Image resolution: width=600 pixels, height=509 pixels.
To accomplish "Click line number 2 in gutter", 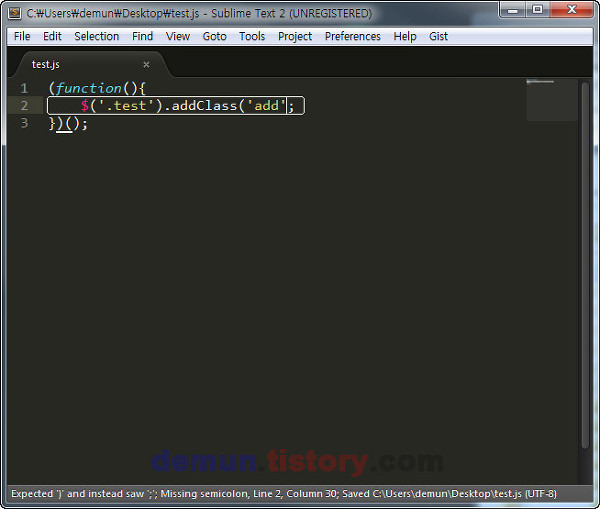I will tap(24, 106).
